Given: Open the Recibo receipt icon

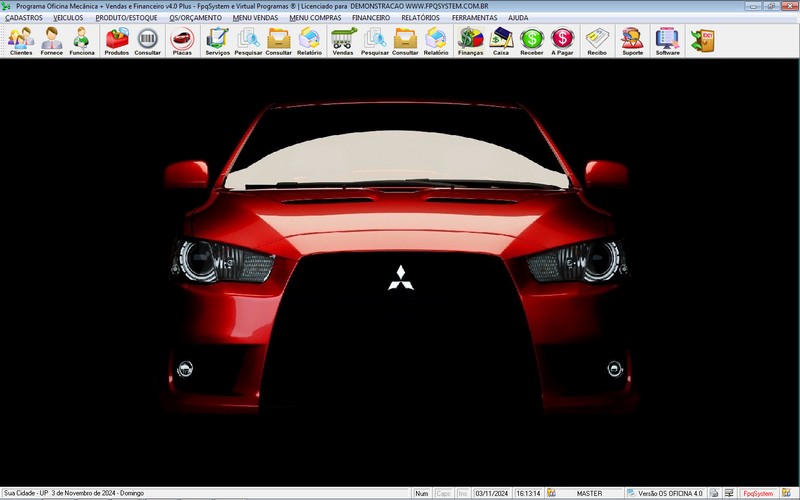Looking at the screenshot, I should (x=597, y=40).
